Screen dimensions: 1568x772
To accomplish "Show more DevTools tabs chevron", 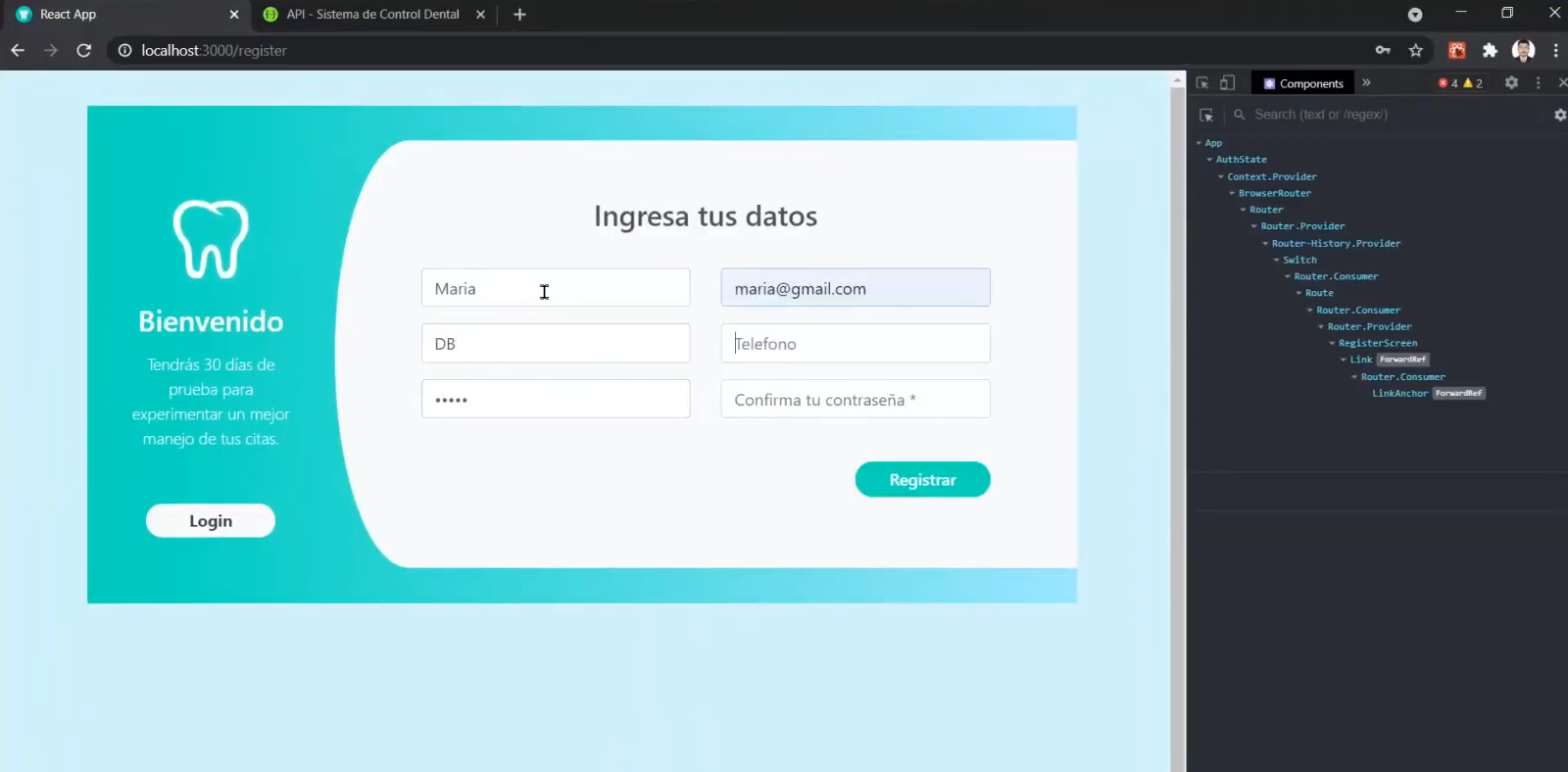I will pyautogui.click(x=1366, y=83).
